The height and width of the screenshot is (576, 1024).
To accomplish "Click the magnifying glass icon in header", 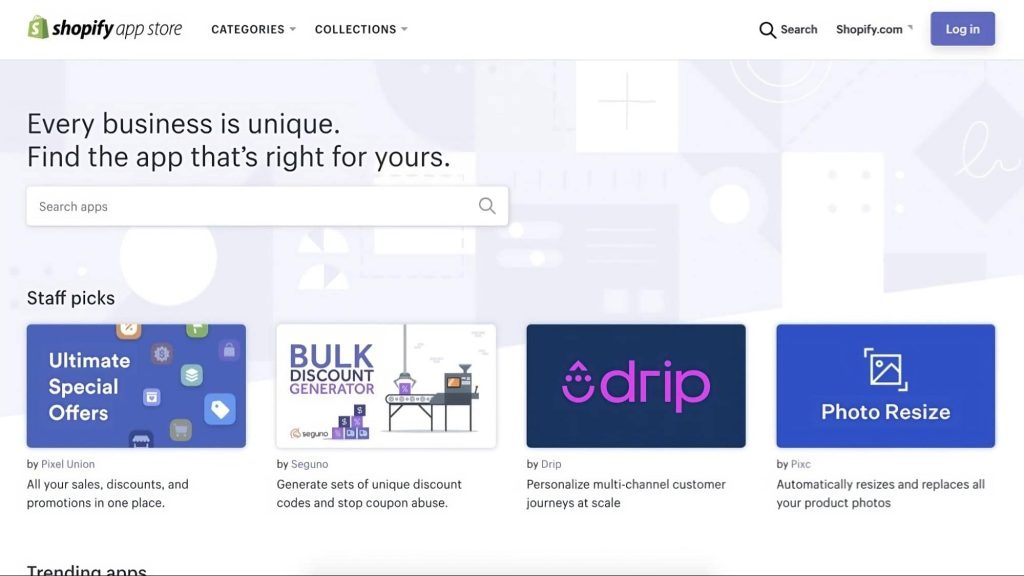I will pos(767,30).
